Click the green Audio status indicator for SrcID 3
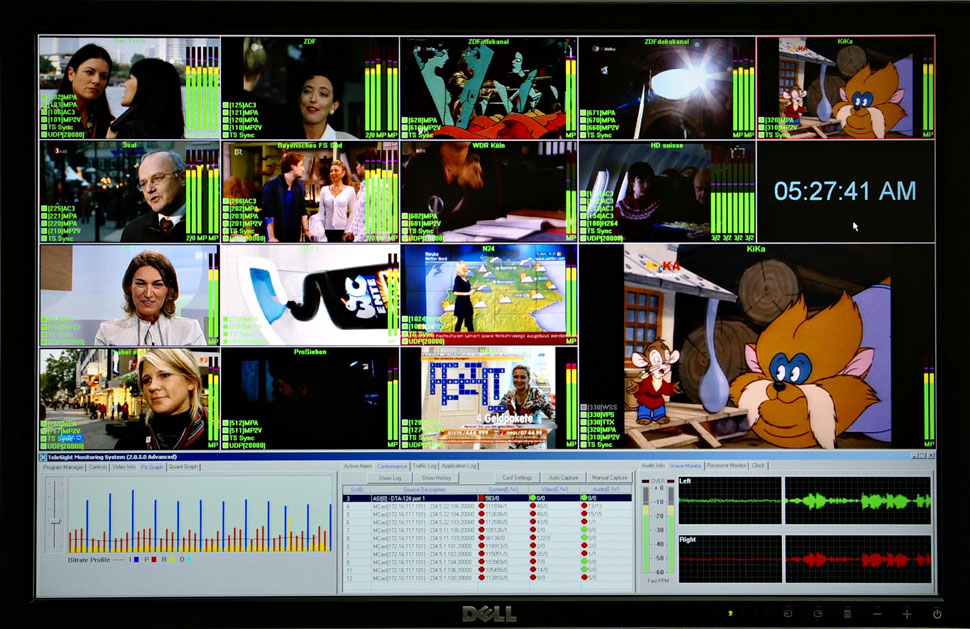 tap(584, 498)
